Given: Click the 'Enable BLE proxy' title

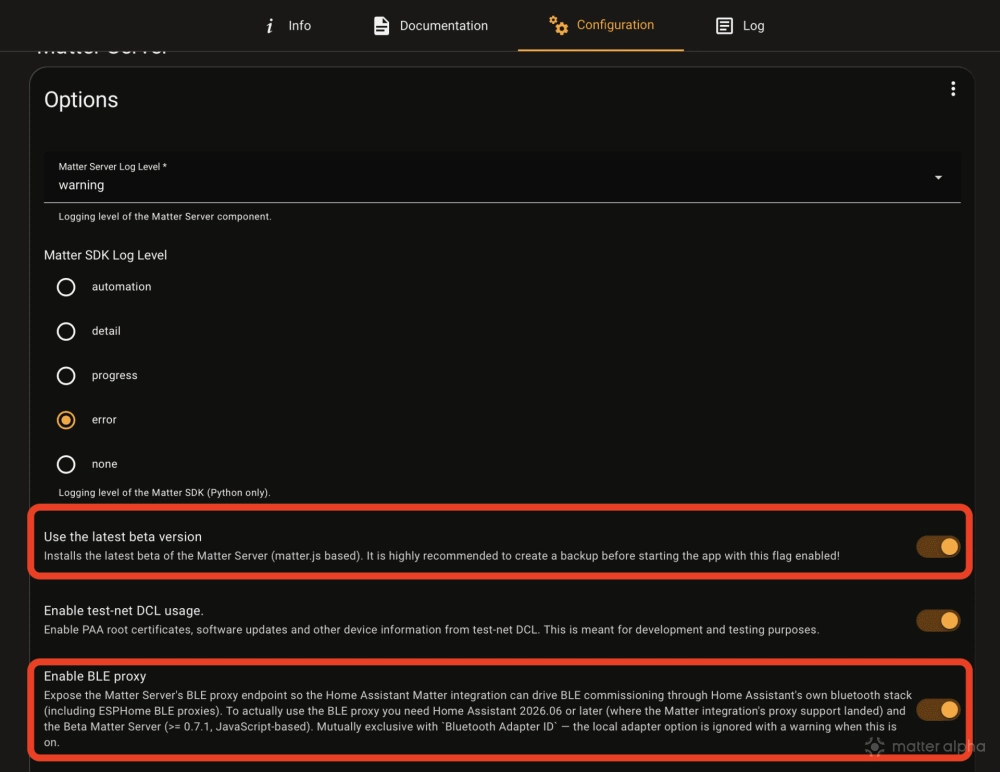Looking at the screenshot, I should 95,676.
